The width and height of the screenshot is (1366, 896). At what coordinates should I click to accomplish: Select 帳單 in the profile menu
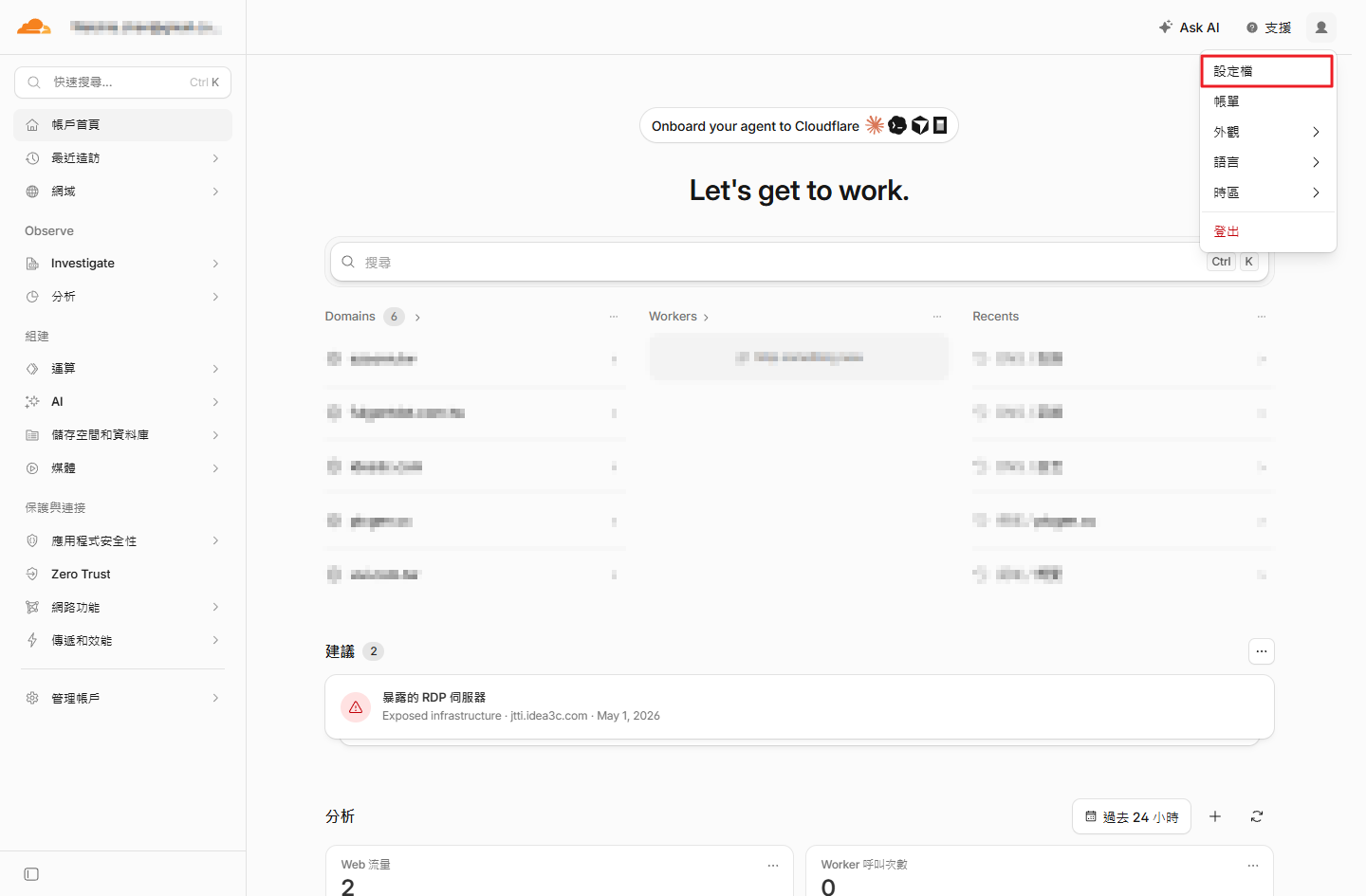(x=1267, y=101)
